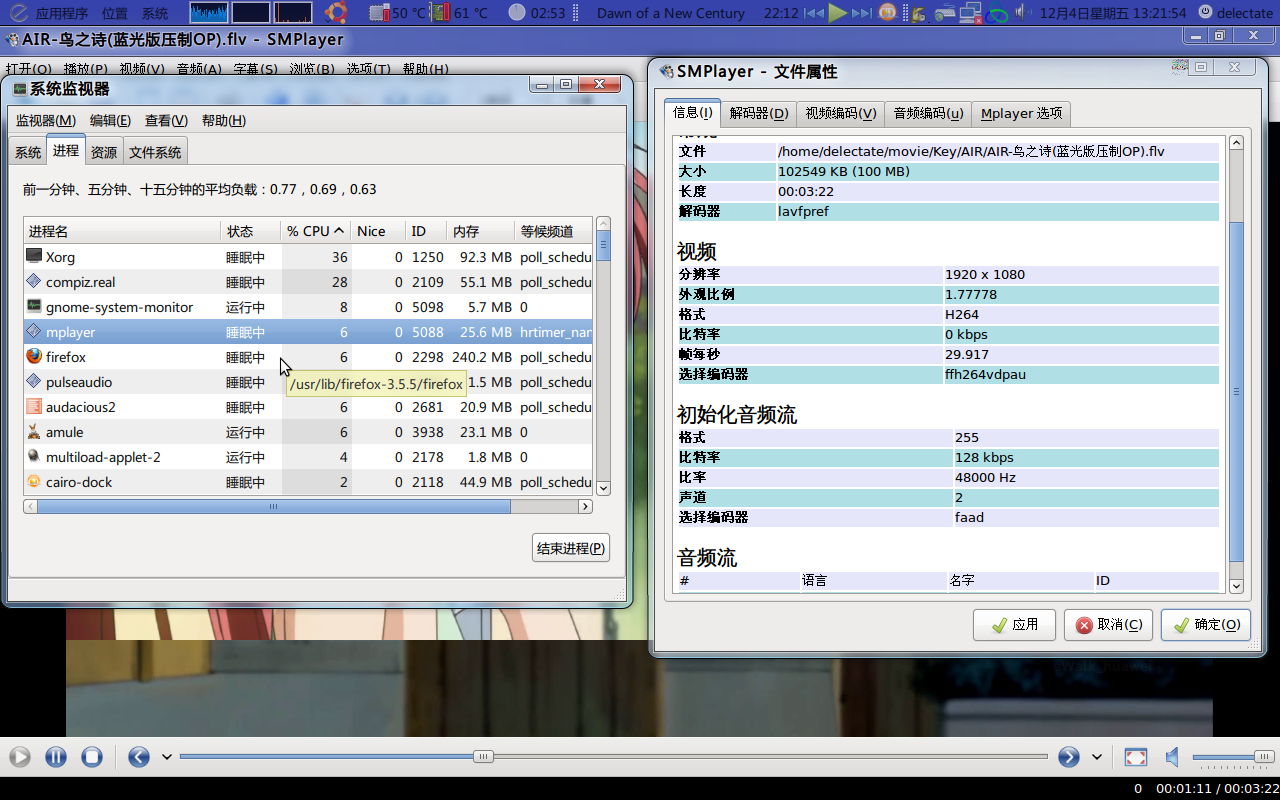Pause the video playback
Screen dimensions: 1280x800
56,757
